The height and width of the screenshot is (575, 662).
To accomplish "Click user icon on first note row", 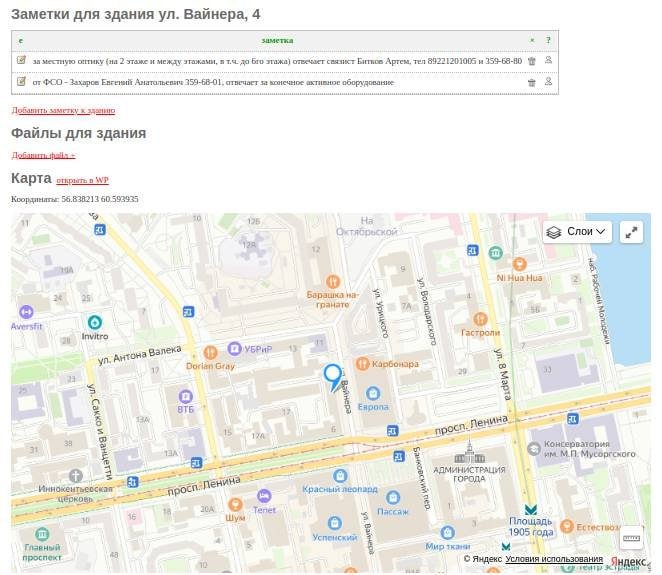I will point(548,61).
